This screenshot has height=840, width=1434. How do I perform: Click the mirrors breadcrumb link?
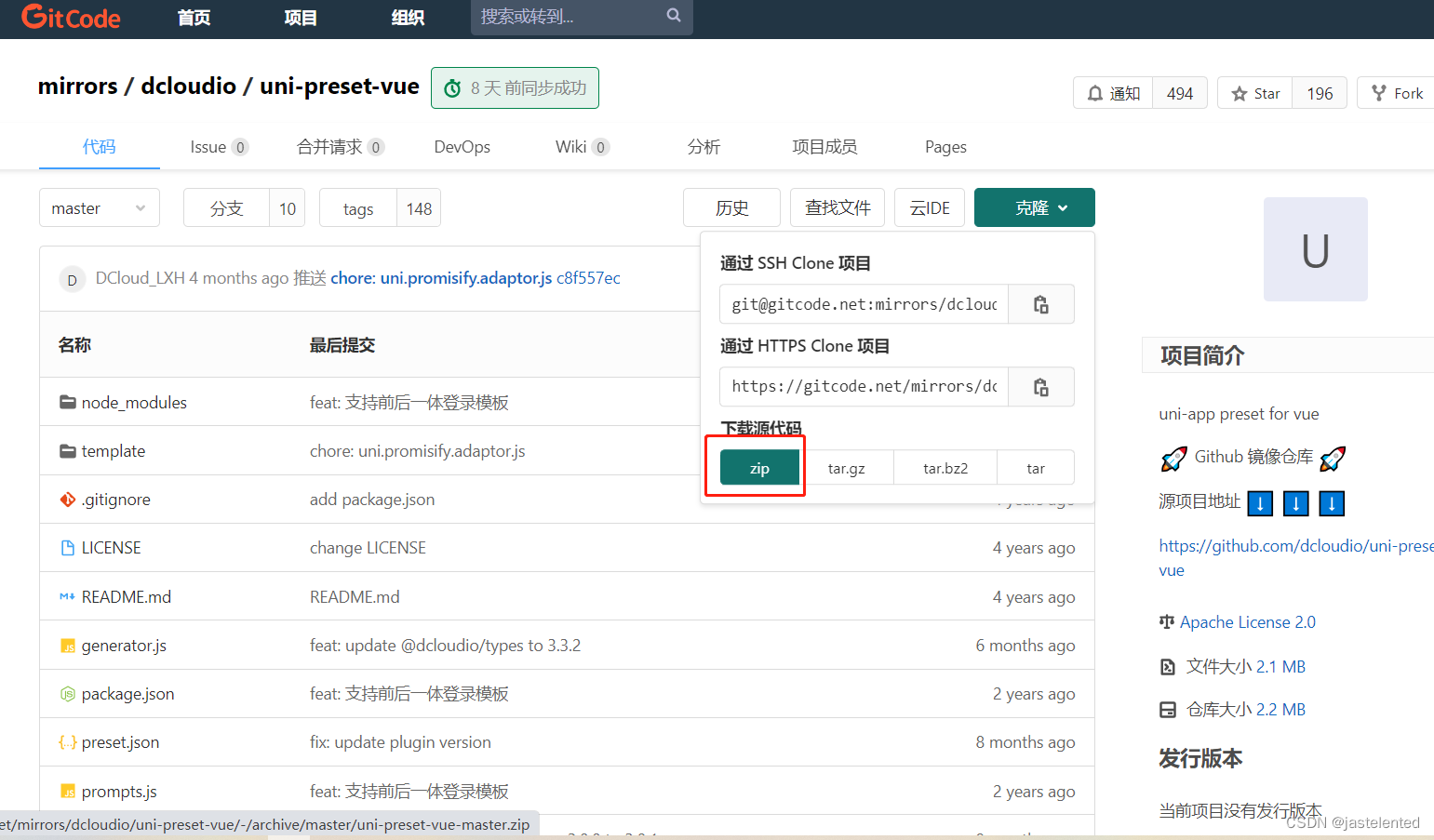coord(78,87)
